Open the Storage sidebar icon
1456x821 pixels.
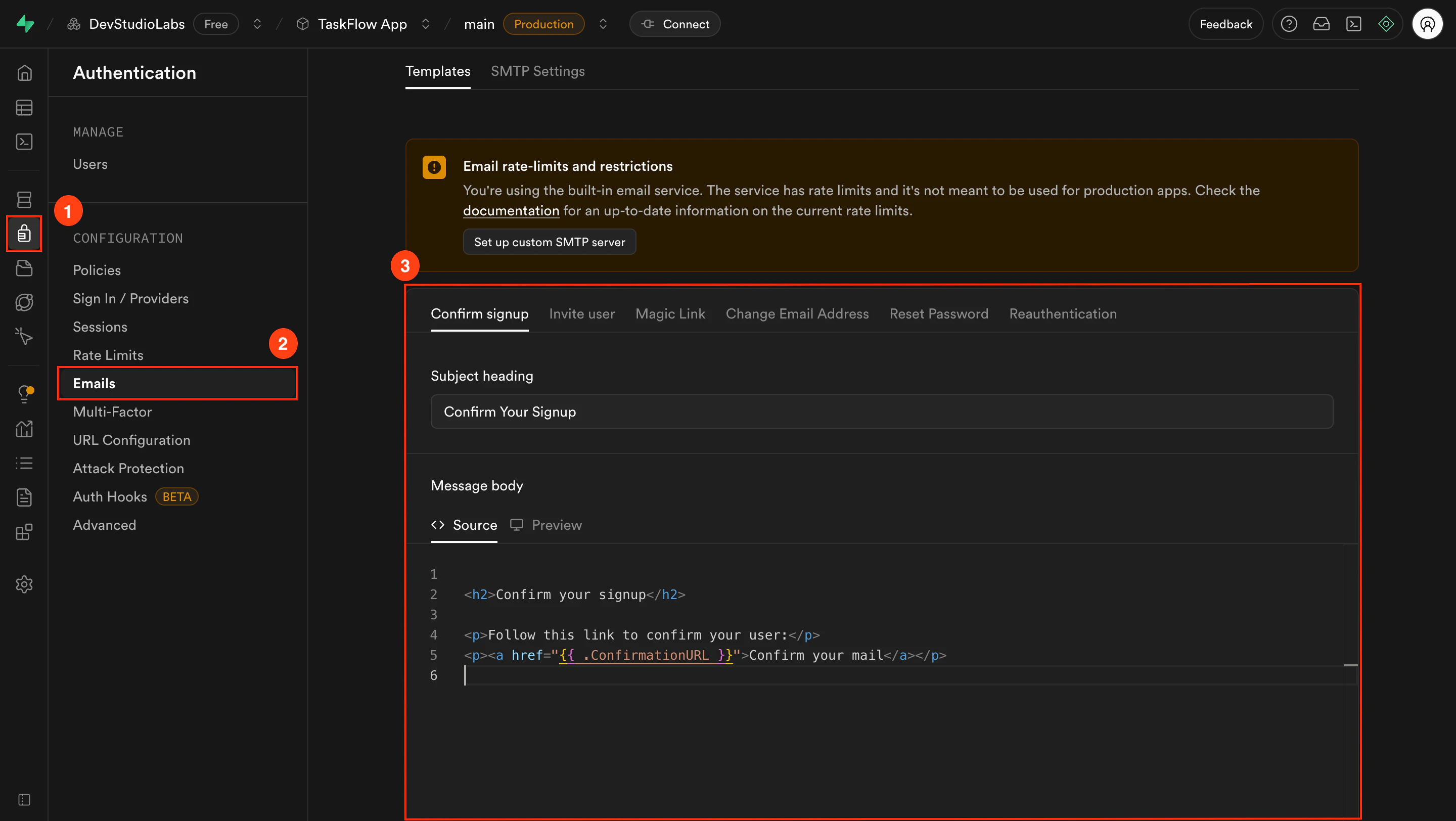tap(24, 268)
